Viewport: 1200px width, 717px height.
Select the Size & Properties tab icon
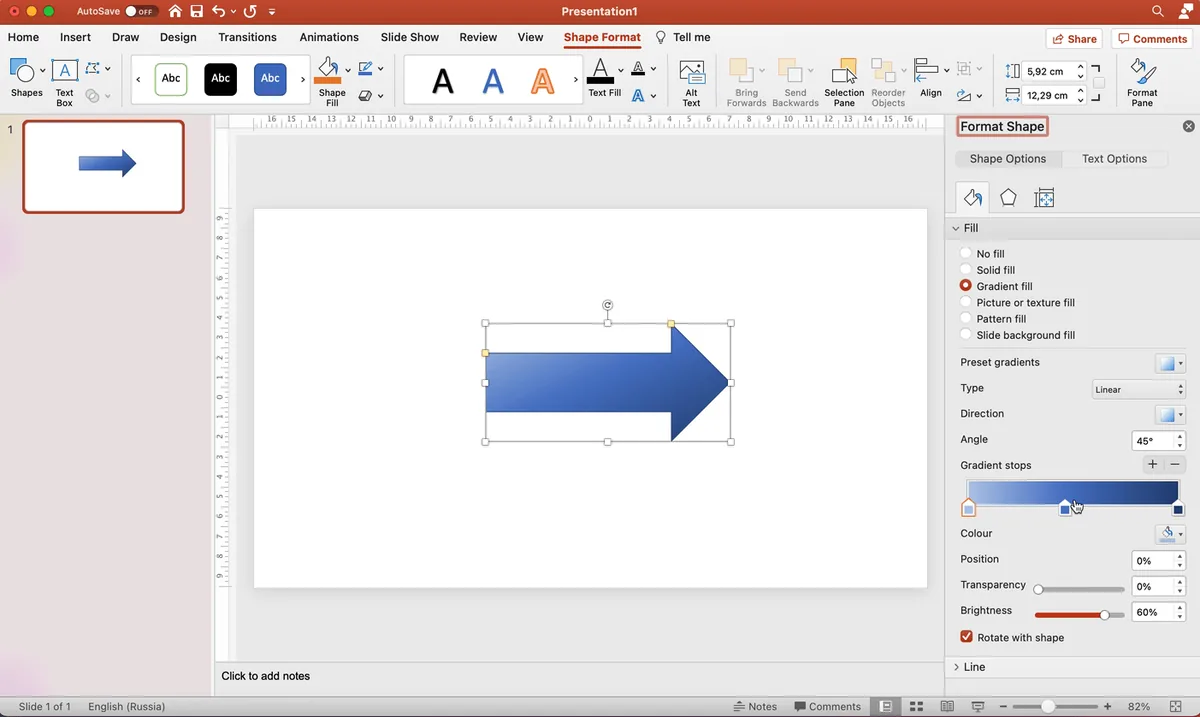1044,198
